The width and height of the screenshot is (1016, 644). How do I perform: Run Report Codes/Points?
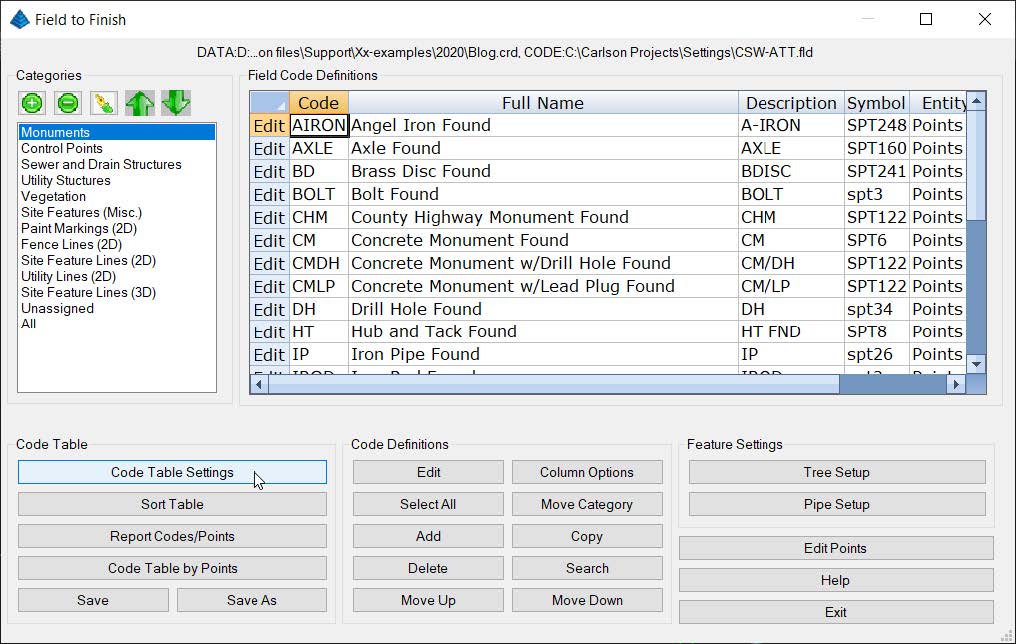click(172, 536)
